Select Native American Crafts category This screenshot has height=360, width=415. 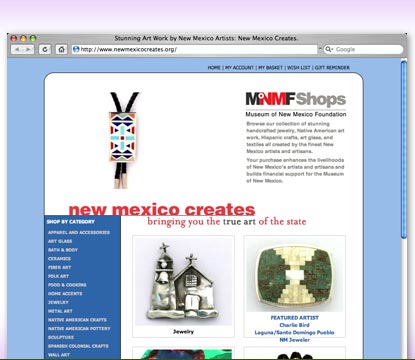point(77,320)
